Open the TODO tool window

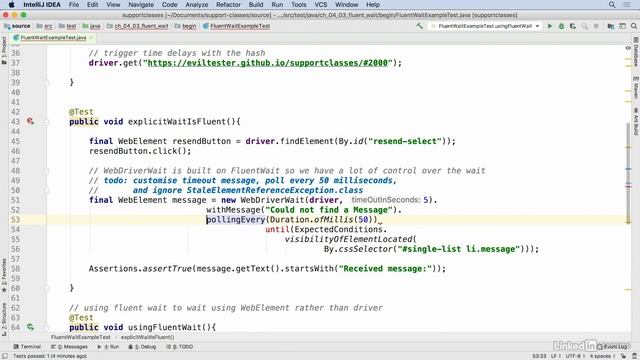pos(180,347)
